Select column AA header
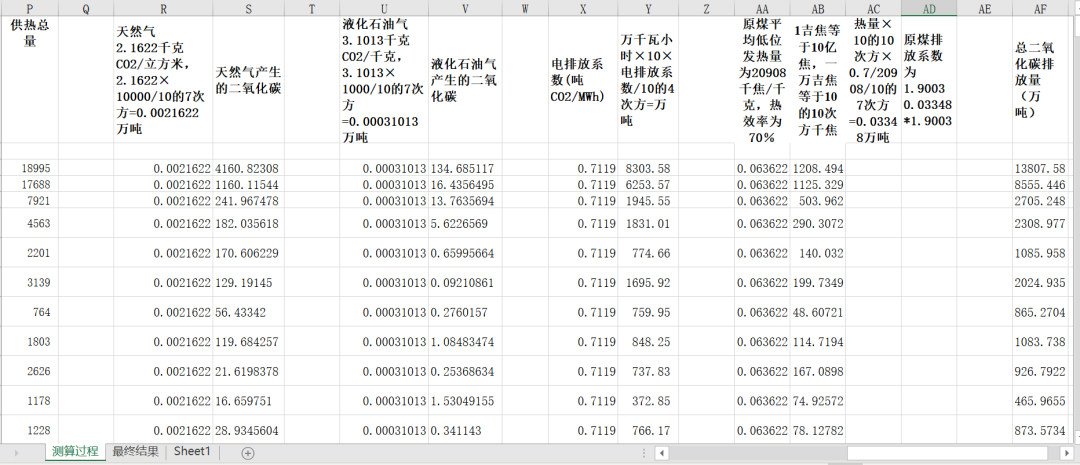This screenshot has width=1080, height=465. [x=762, y=8]
